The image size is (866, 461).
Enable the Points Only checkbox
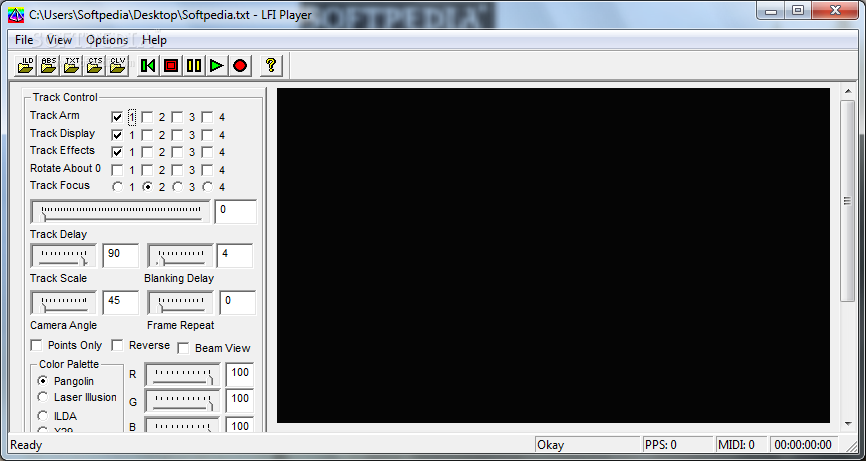(x=36, y=346)
